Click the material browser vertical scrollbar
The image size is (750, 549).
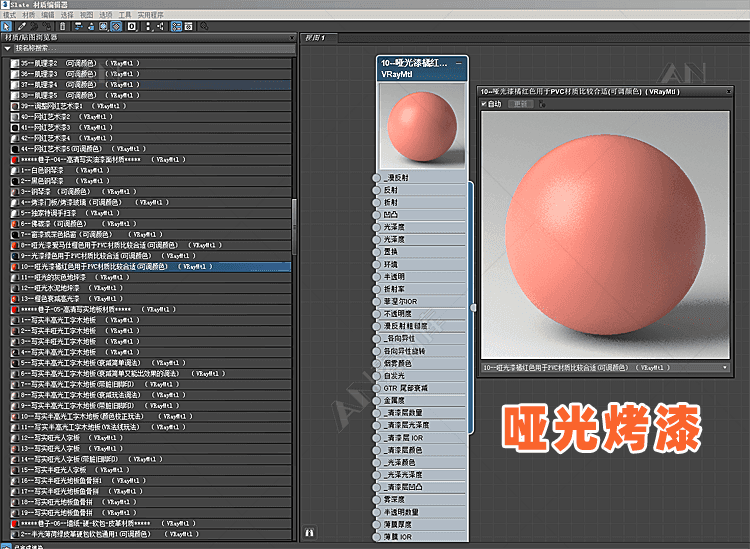(x=294, y=227)
